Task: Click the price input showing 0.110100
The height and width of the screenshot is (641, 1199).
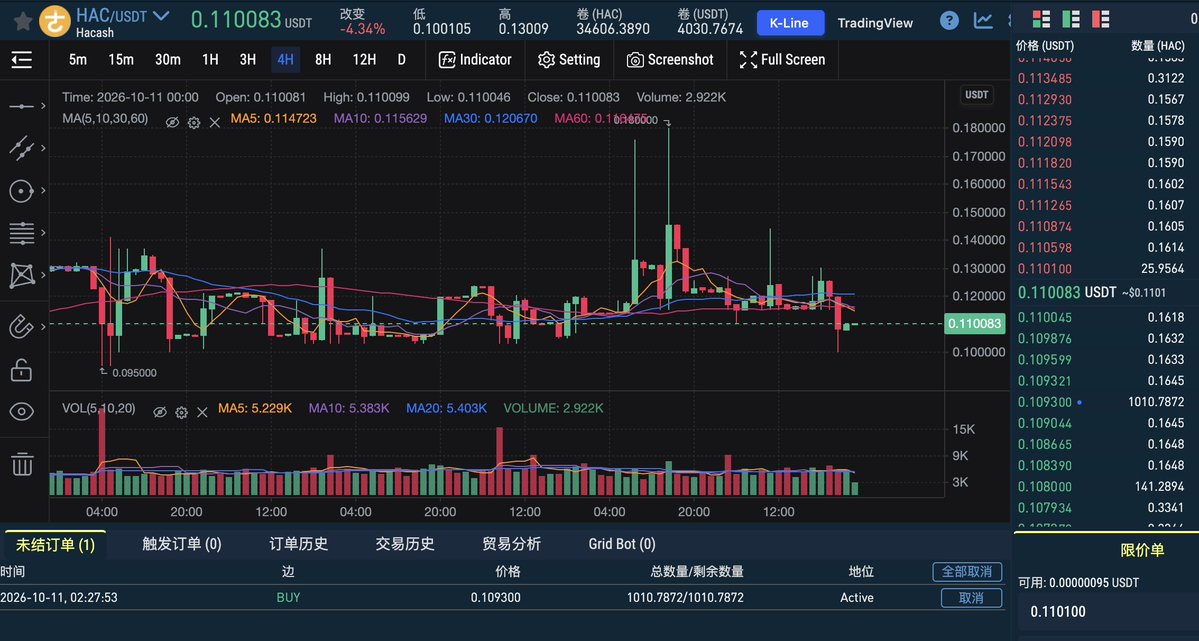Action: tap(1109, 612)
